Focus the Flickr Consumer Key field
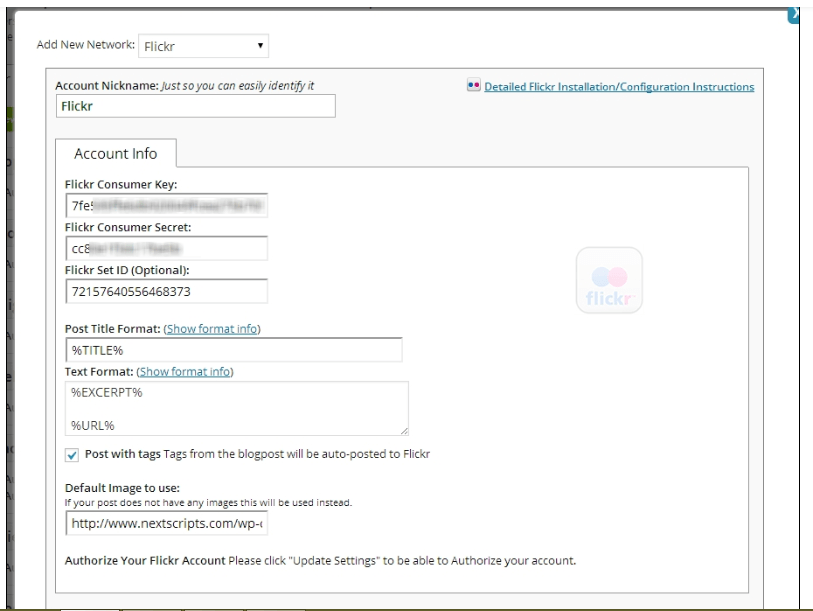This screenshot has width=813, height=611. (166, 205)
